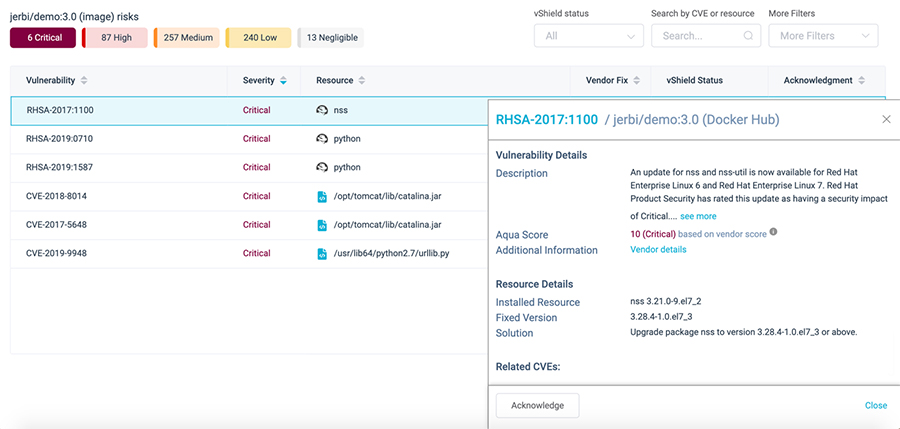
Task: Select the RHSA-2019:0710 vulnerability
Action: [60, 138]
